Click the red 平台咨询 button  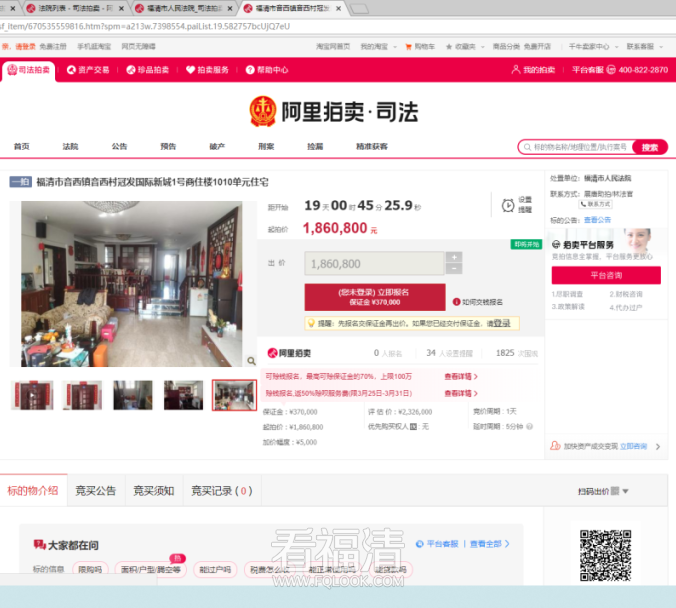(x=606, y=275)
